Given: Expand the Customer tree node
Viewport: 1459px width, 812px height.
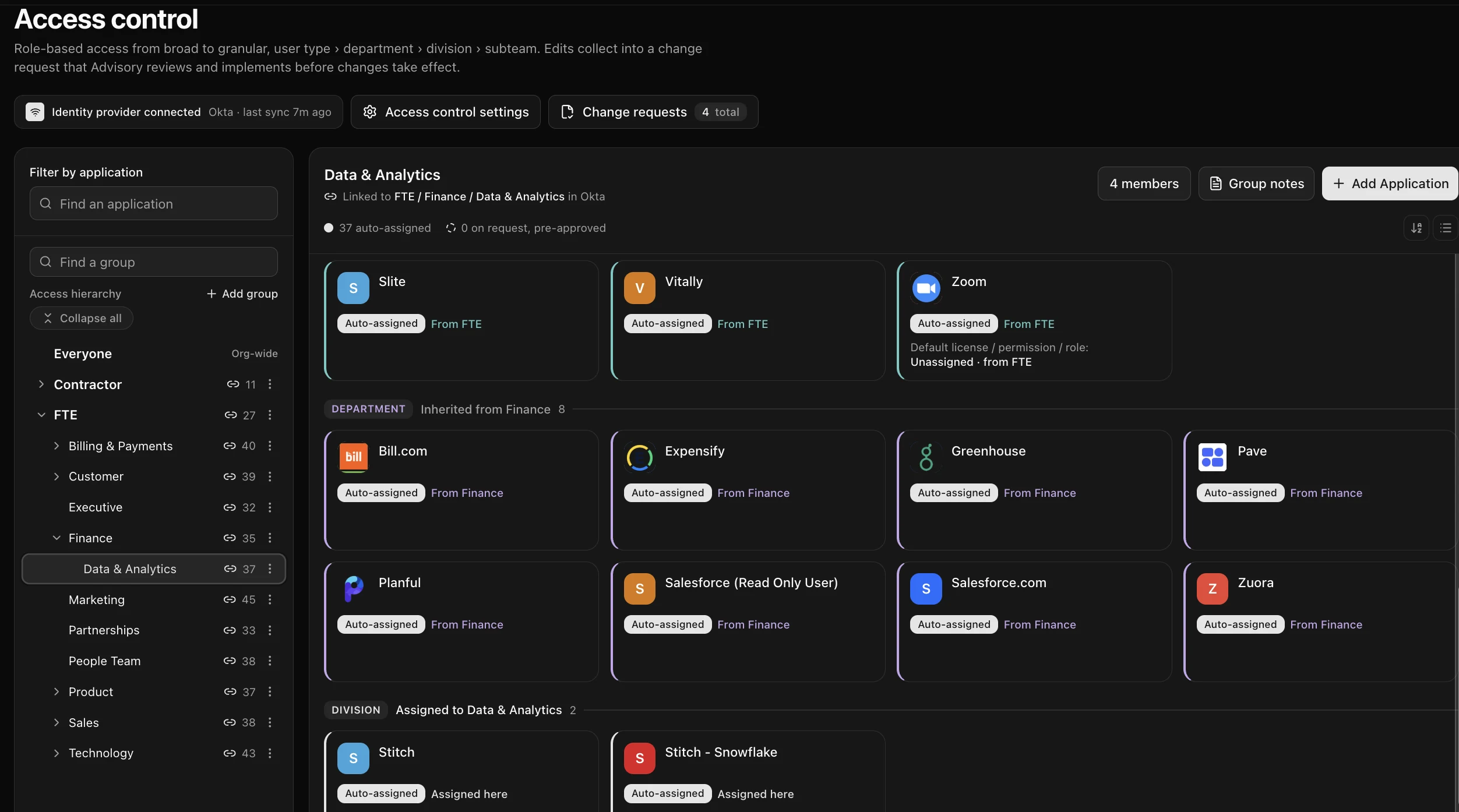Looking at the screenshot, I should click(x=56, y=476).
